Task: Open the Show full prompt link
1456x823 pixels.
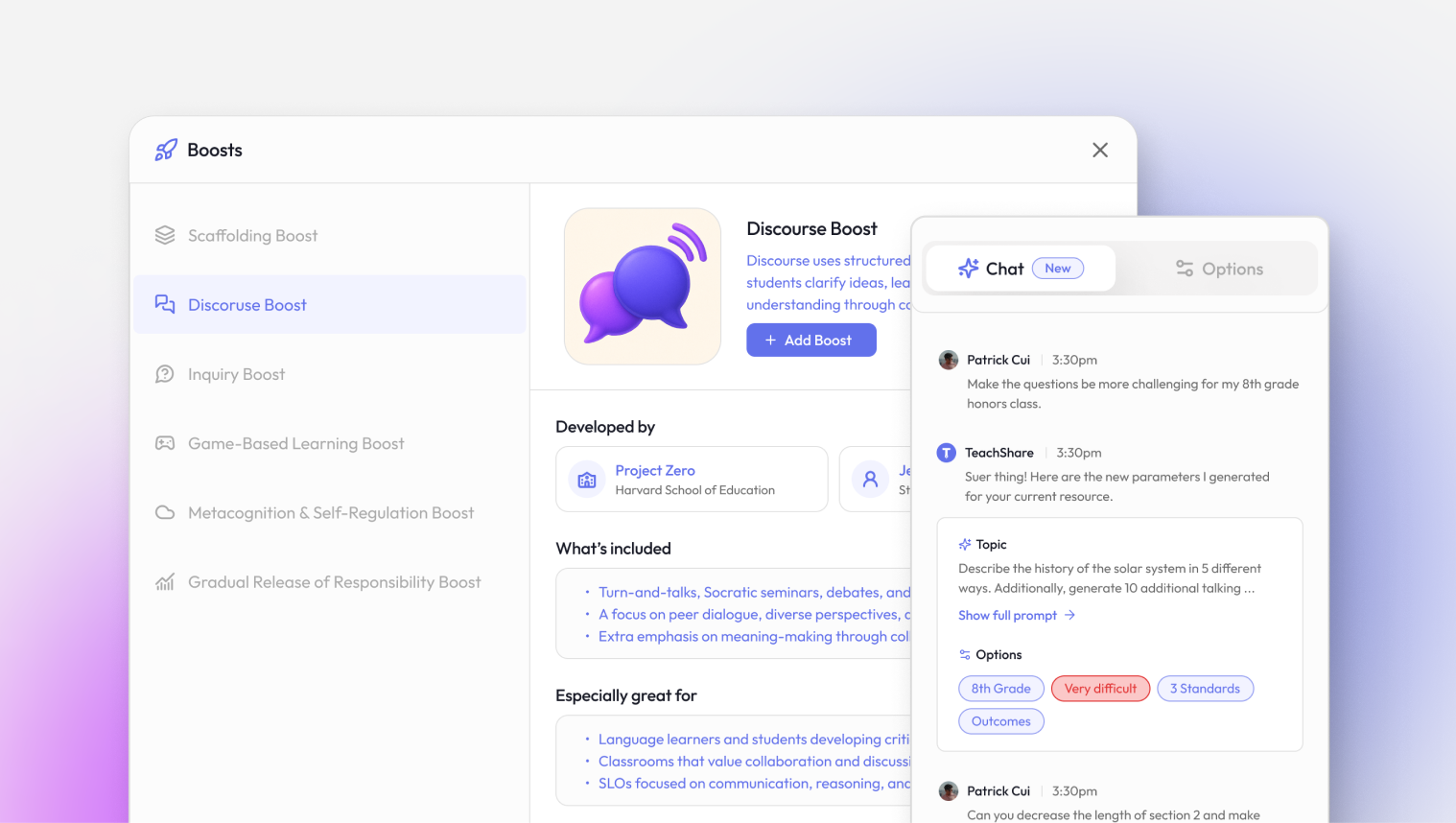Action: (1008, 615)
